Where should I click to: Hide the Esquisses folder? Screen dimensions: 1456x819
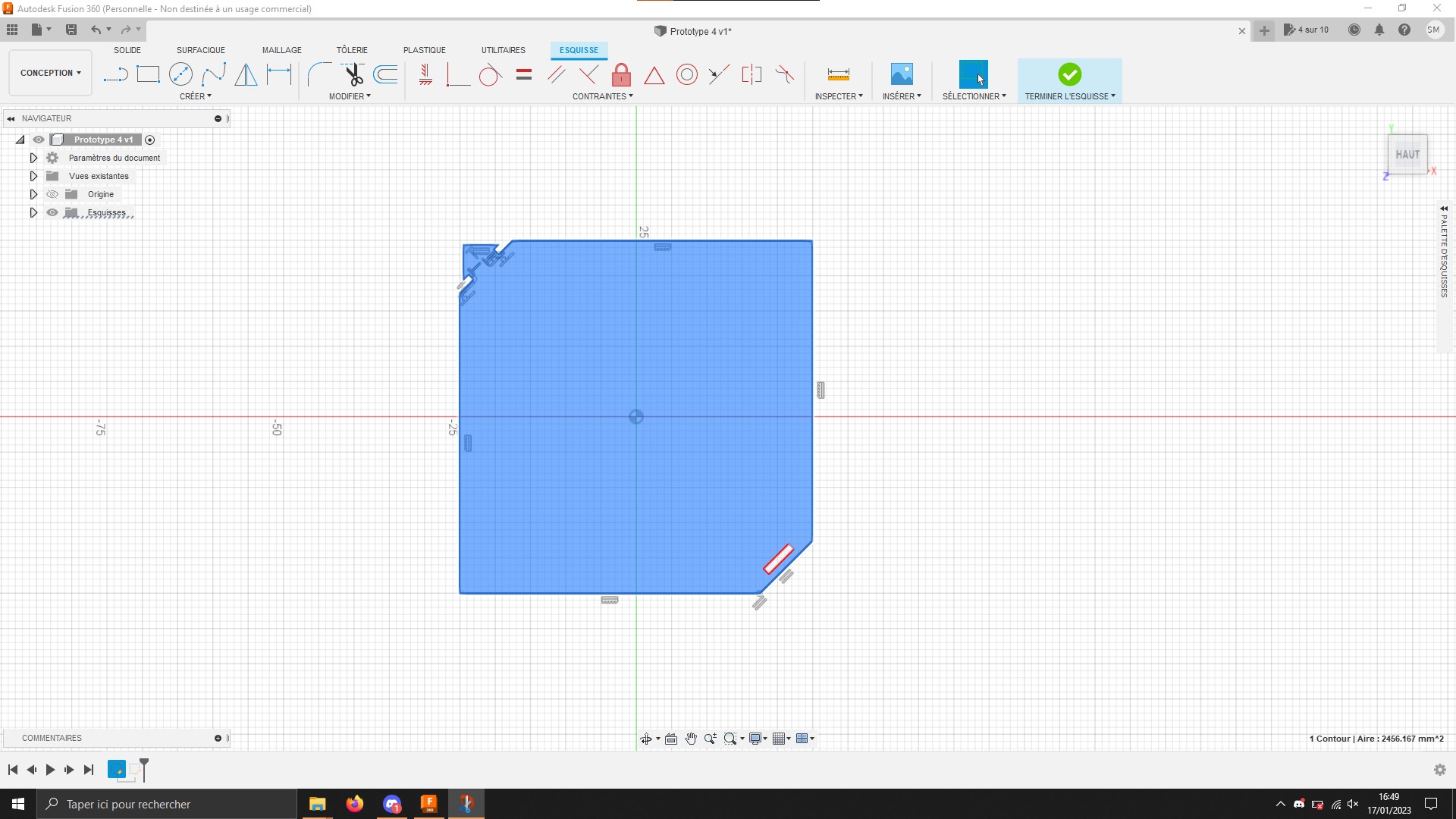coord(52,212)
